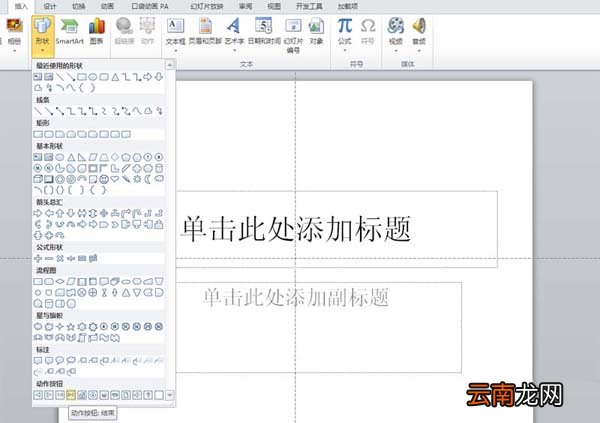Switch to the 幻灯片放映 Slide Show tab
The image size is (600, 423).
pos(207,6)
